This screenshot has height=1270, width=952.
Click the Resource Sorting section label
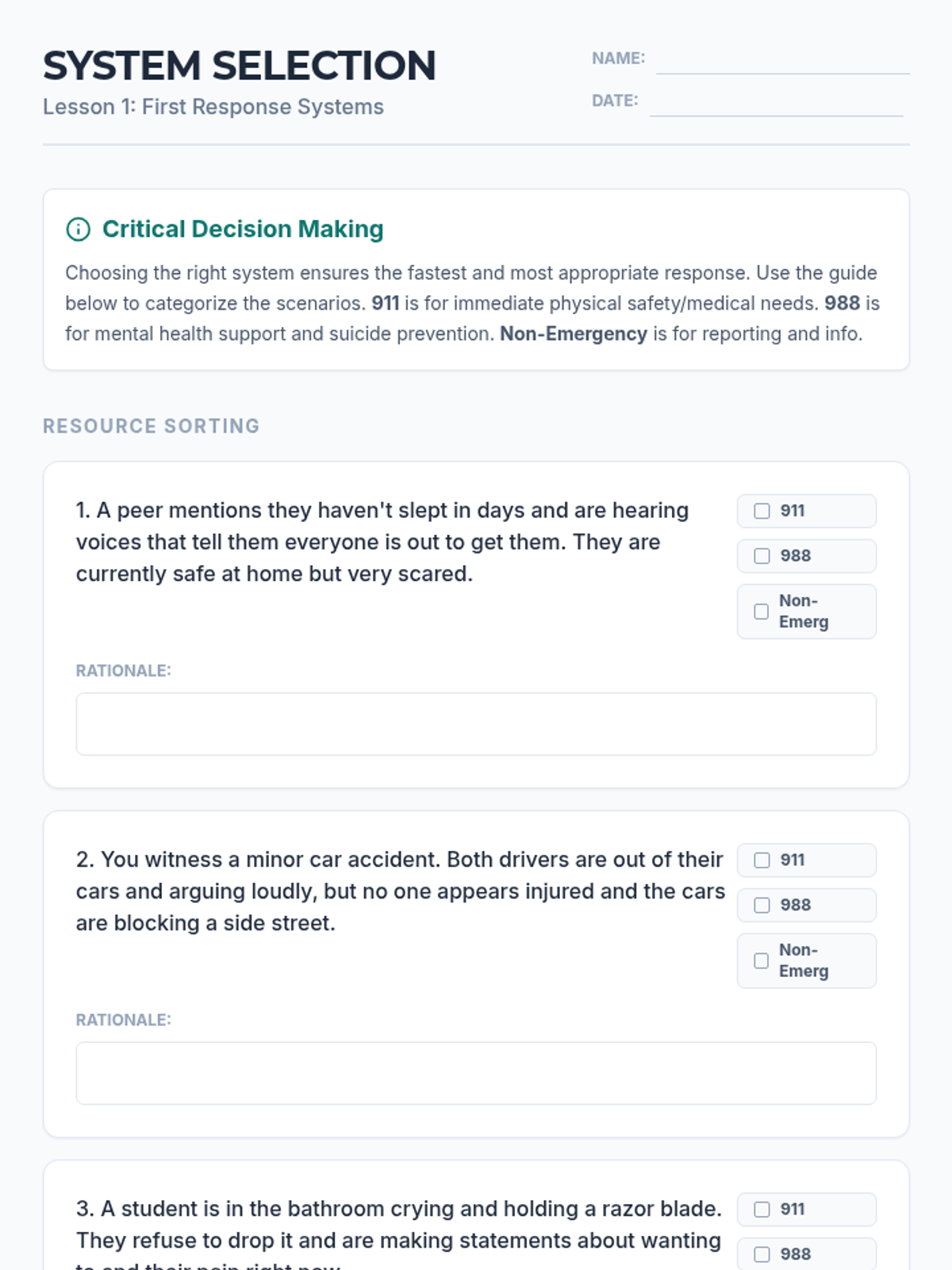tap(152, 426)
